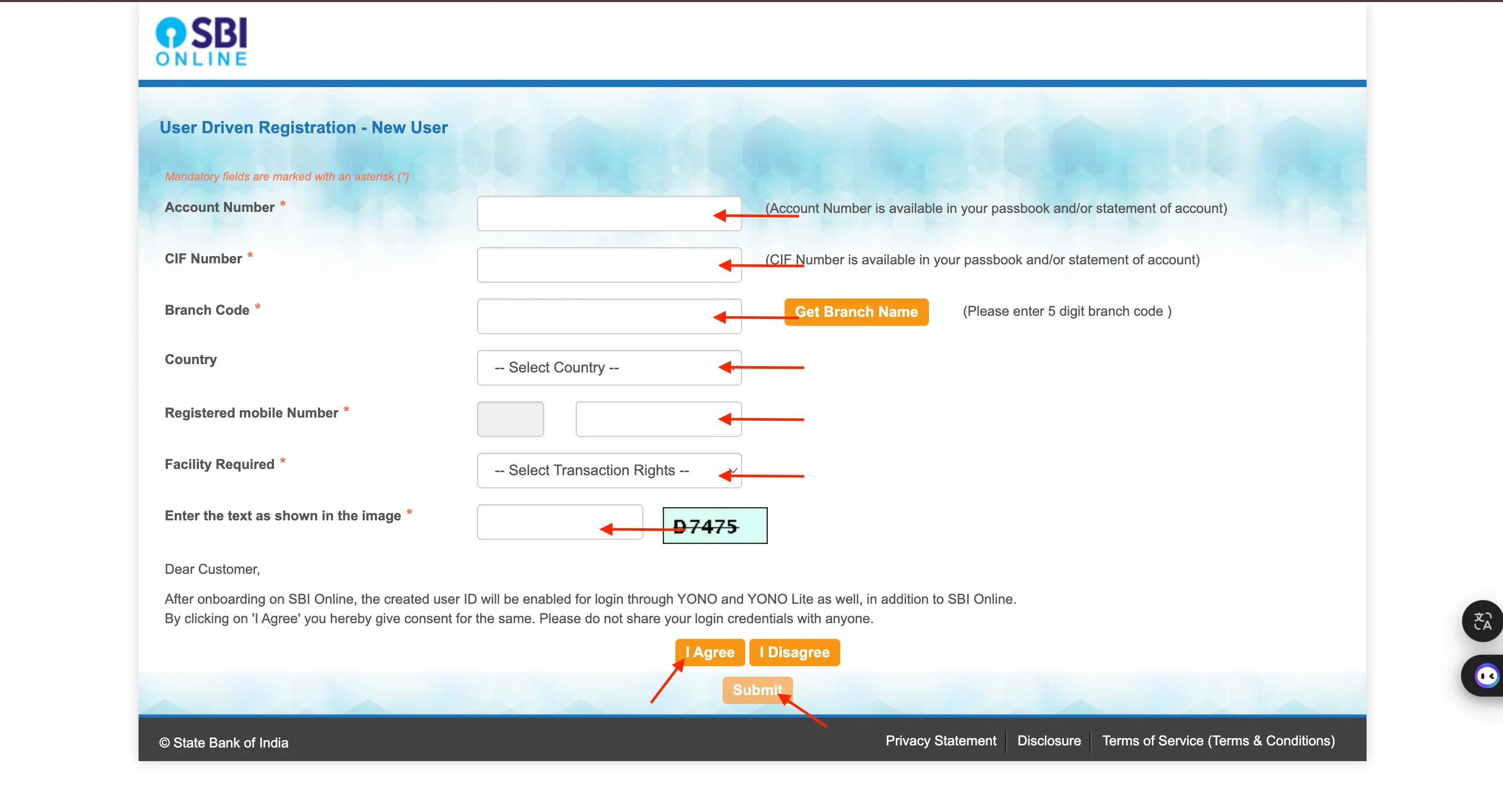Click the Submit button
This screenshot has width=1503, height=812.
756,690
